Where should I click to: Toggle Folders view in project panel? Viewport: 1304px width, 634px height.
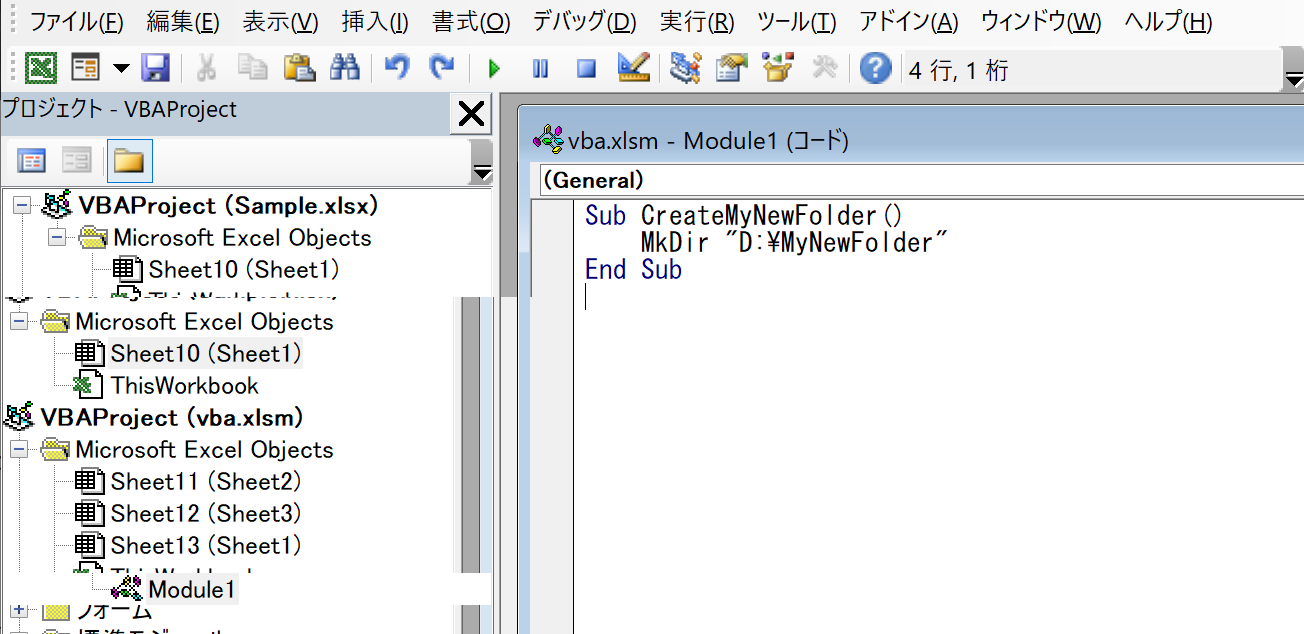tap(129, 160)
